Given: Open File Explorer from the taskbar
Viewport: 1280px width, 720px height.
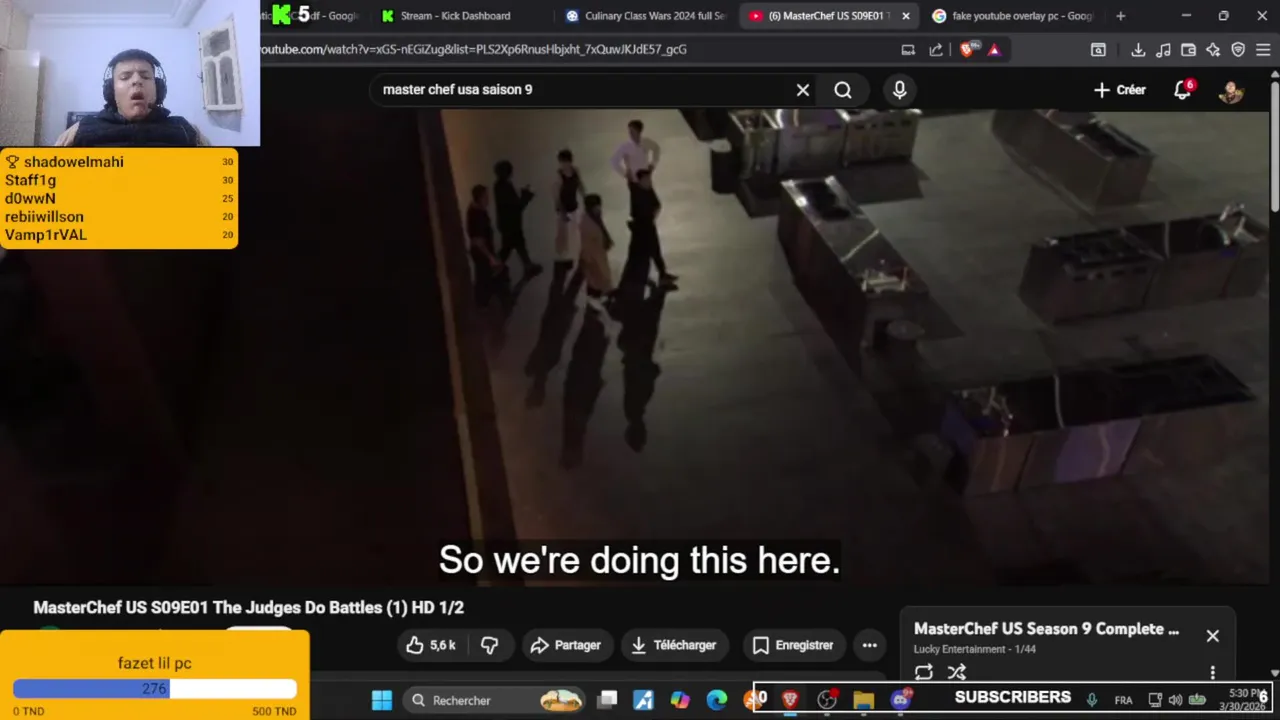Looking at the screenshot, I should pyautogui.click(x=863, y=700).
